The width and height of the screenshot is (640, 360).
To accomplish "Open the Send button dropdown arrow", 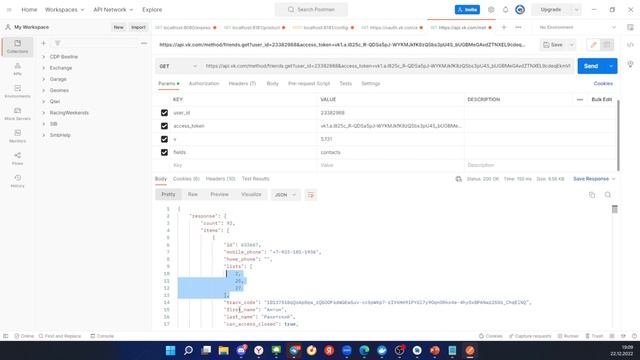I will (x=611, y=66).
